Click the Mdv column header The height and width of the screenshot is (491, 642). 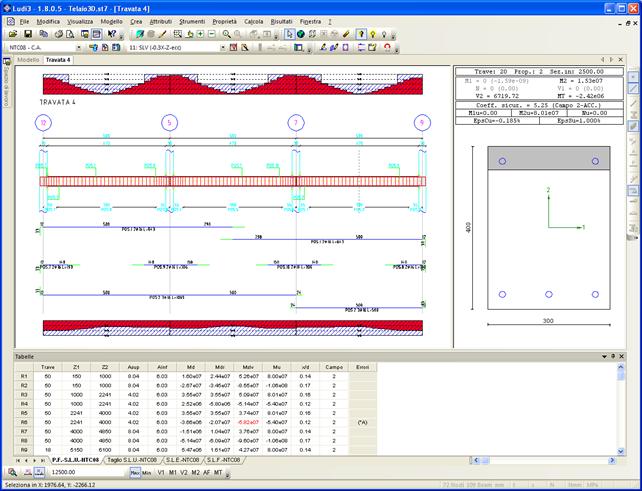(x=245, y=366)
